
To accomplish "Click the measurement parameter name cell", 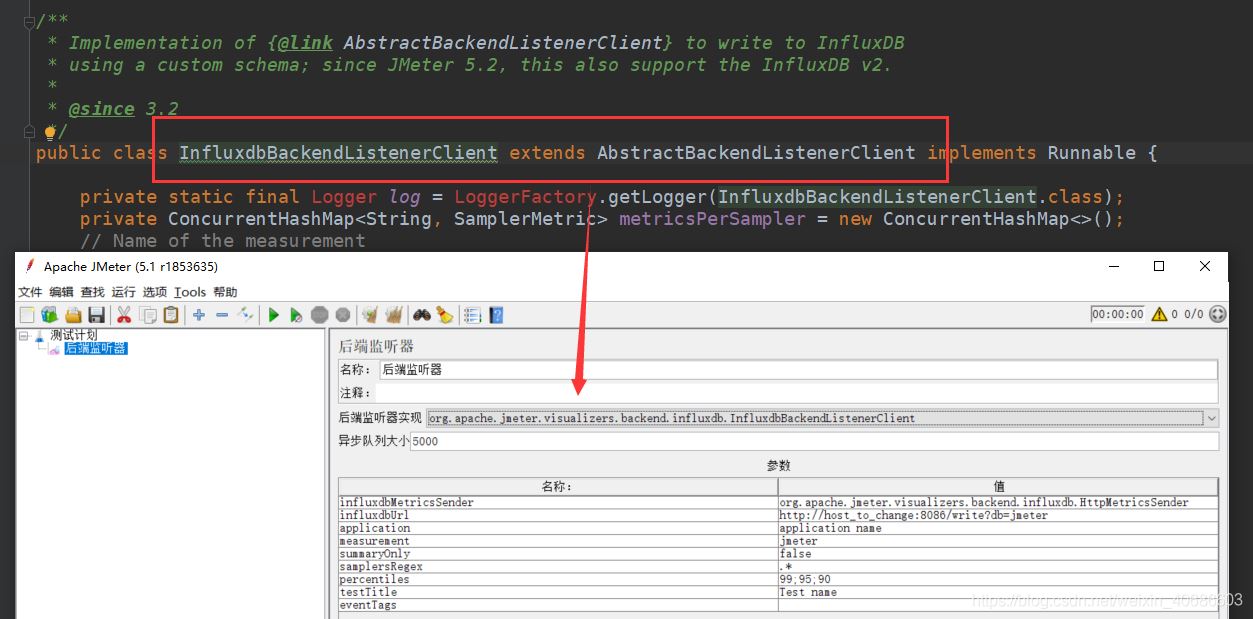I will [558, 541].
